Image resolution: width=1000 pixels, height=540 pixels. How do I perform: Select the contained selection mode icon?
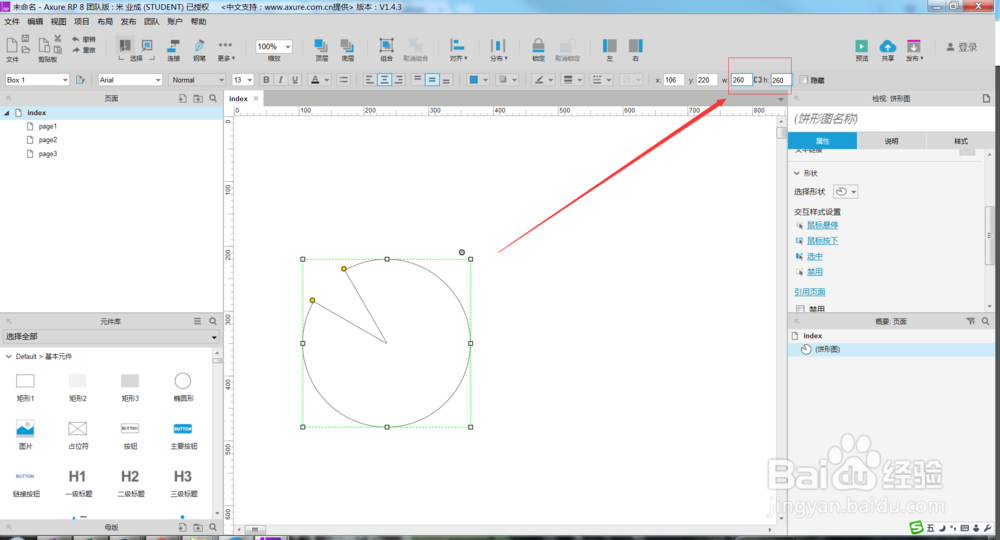point(147,45)
